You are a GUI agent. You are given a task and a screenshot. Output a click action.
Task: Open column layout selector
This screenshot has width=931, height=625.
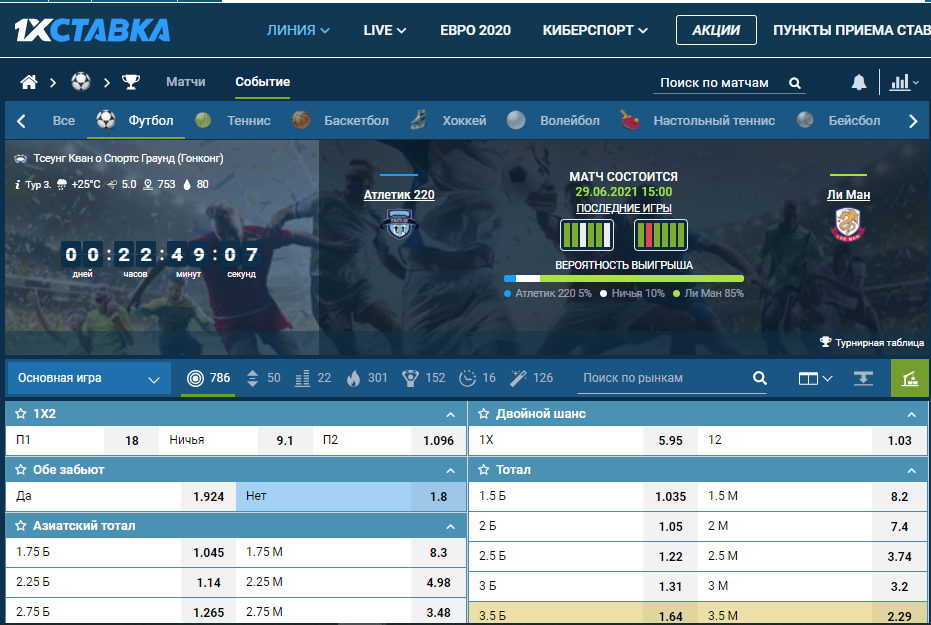tap(815, 379)
